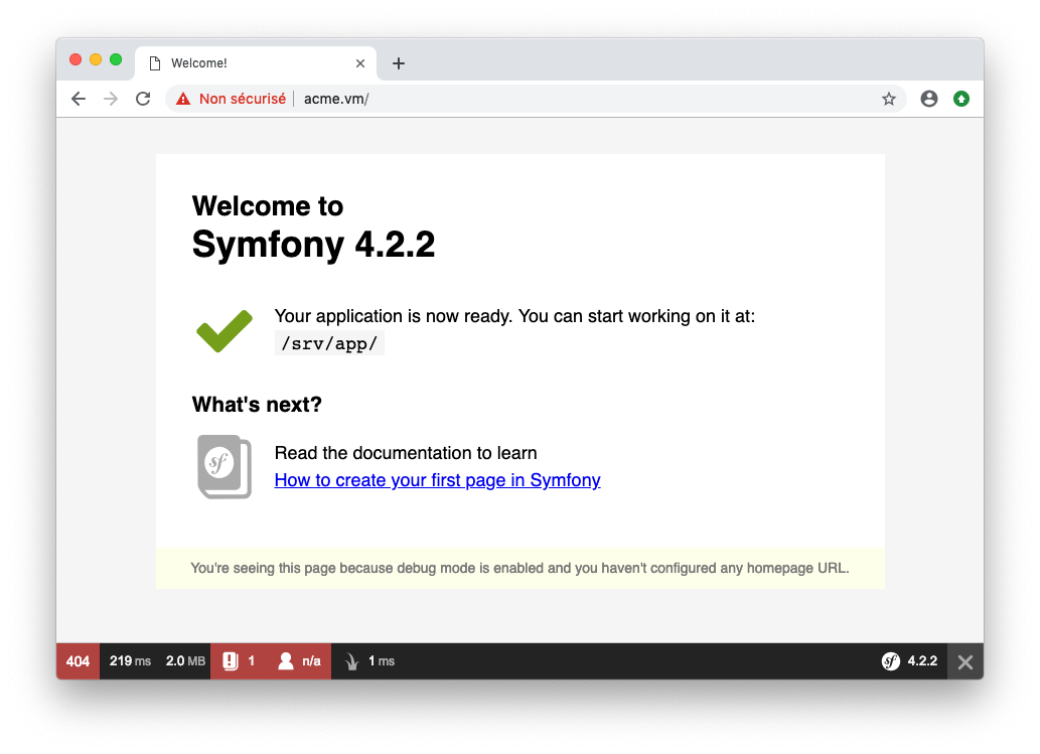Bookmark this page with the star icon
The image size is (1040, 754).
coord(889,99)
